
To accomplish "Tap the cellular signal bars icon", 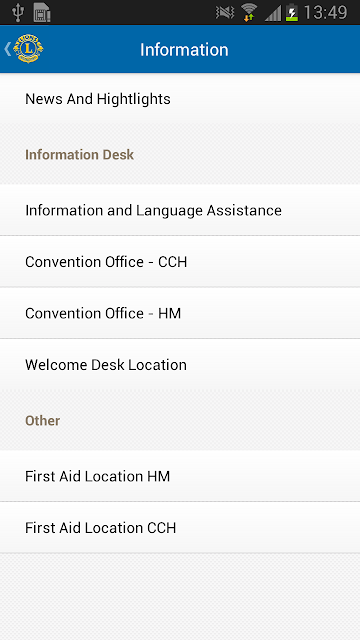I will tap(273, 13).
